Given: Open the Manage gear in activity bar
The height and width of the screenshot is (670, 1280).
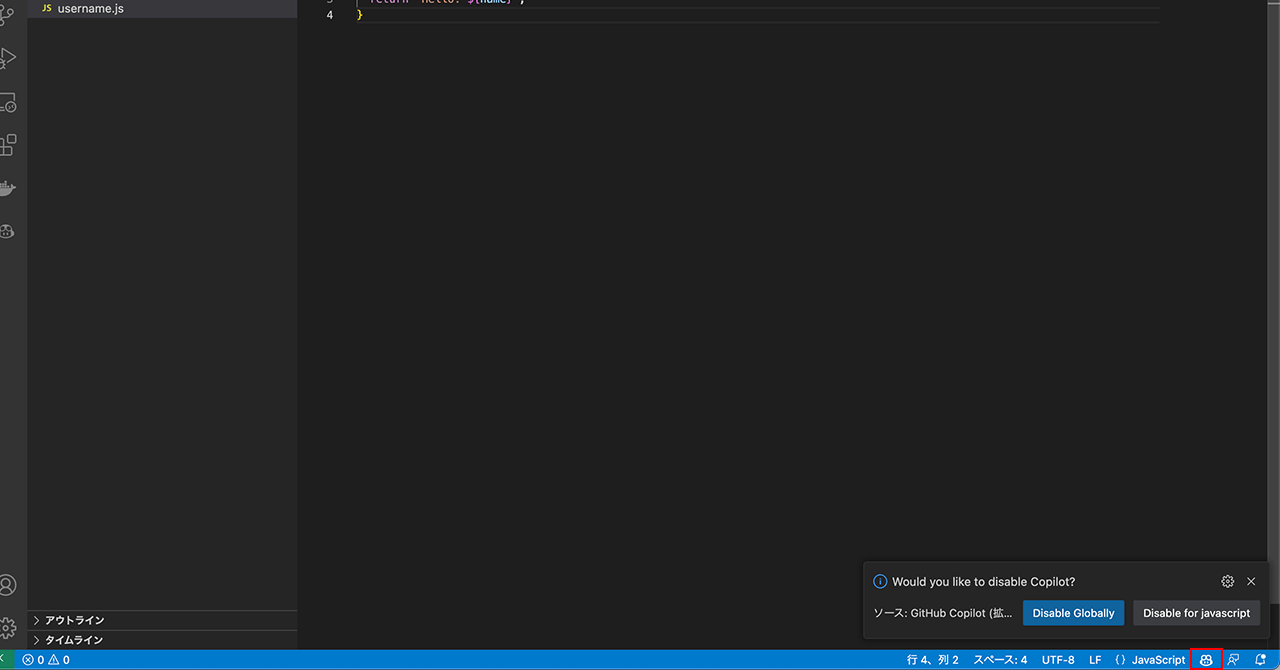Looking at the screenshot, I should tap(8, 628).
